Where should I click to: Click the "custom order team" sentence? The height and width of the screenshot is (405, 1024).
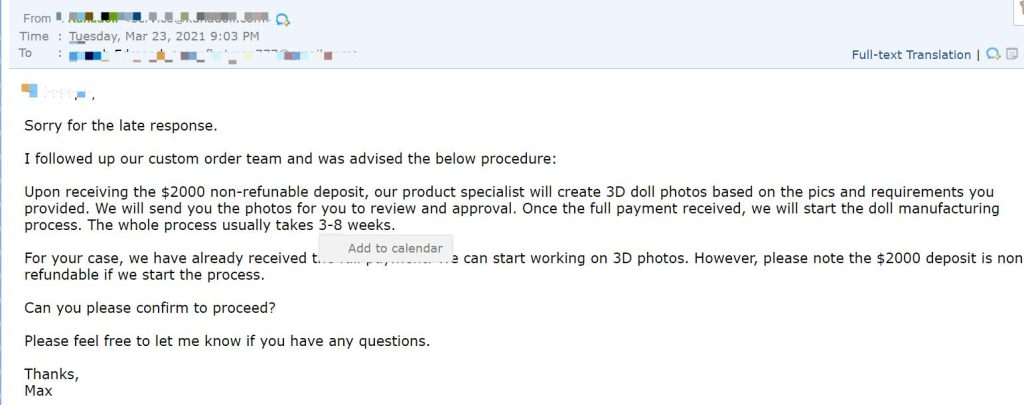pos(290,159)
